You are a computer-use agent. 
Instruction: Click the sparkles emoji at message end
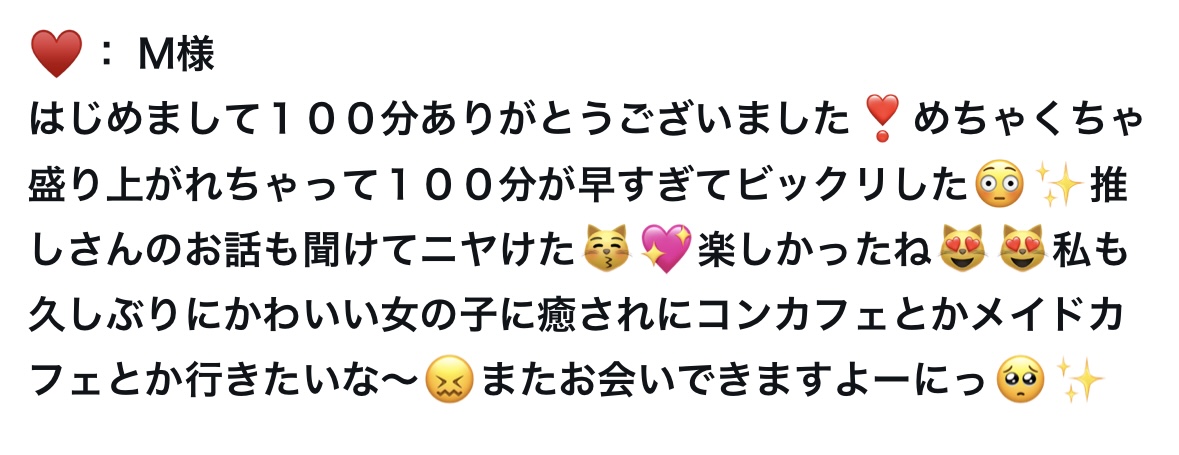(x=1080, y=379)
